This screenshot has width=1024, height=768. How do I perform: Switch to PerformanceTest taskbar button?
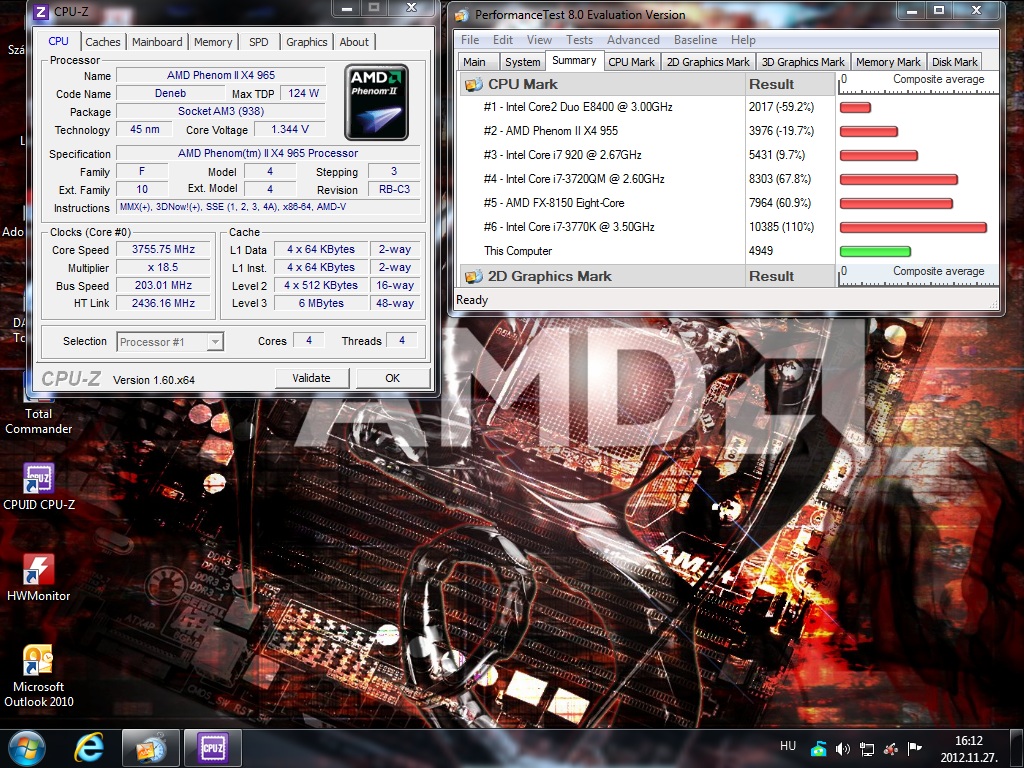coord(150,748)
